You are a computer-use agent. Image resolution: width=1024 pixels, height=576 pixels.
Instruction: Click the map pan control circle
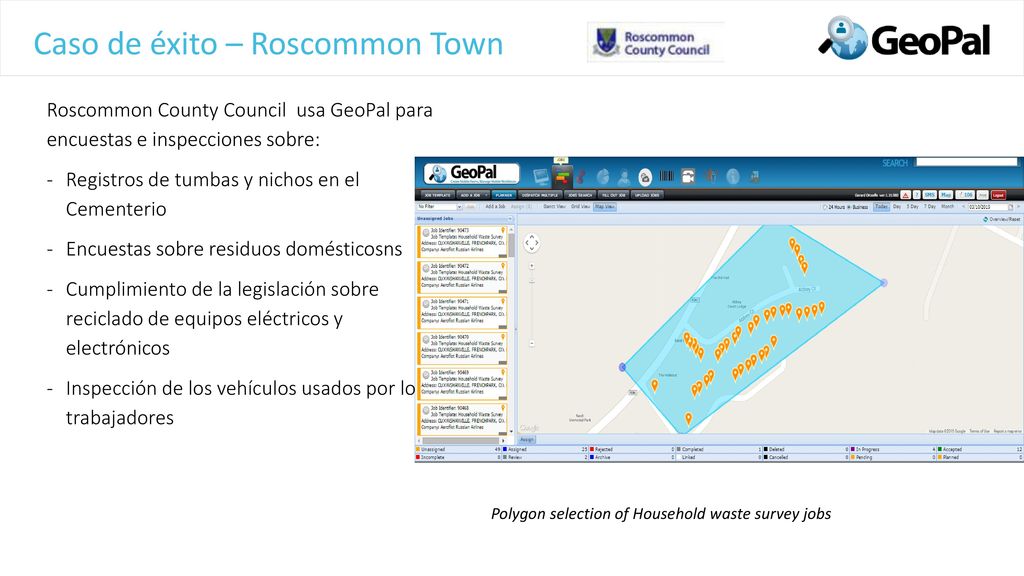click(532, 243)
